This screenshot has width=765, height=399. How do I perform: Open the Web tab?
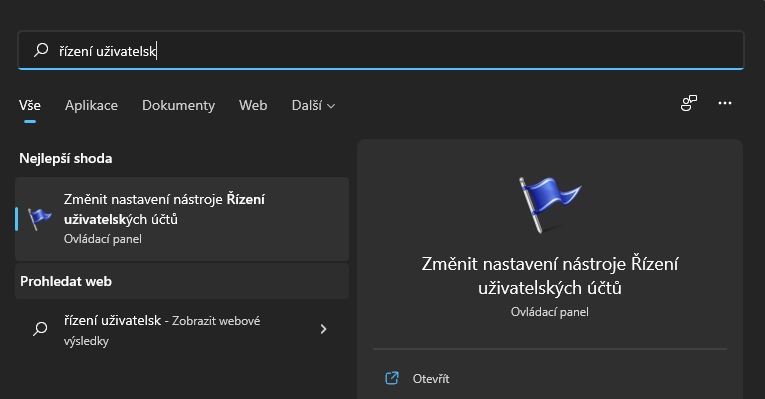tap(253, 105)
